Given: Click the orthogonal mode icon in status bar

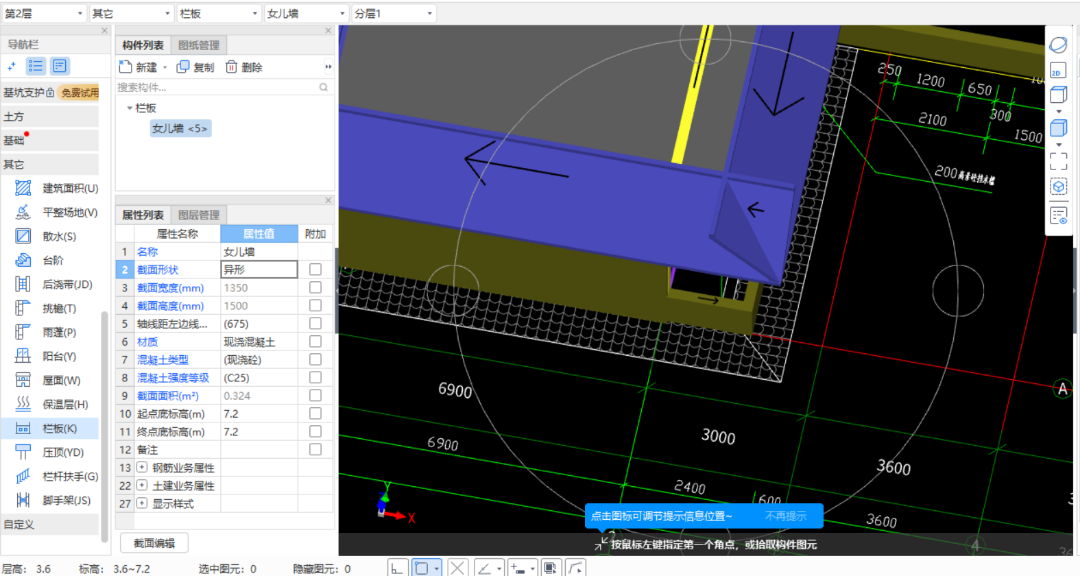Looking at the screenshot, I should (397, 568).
